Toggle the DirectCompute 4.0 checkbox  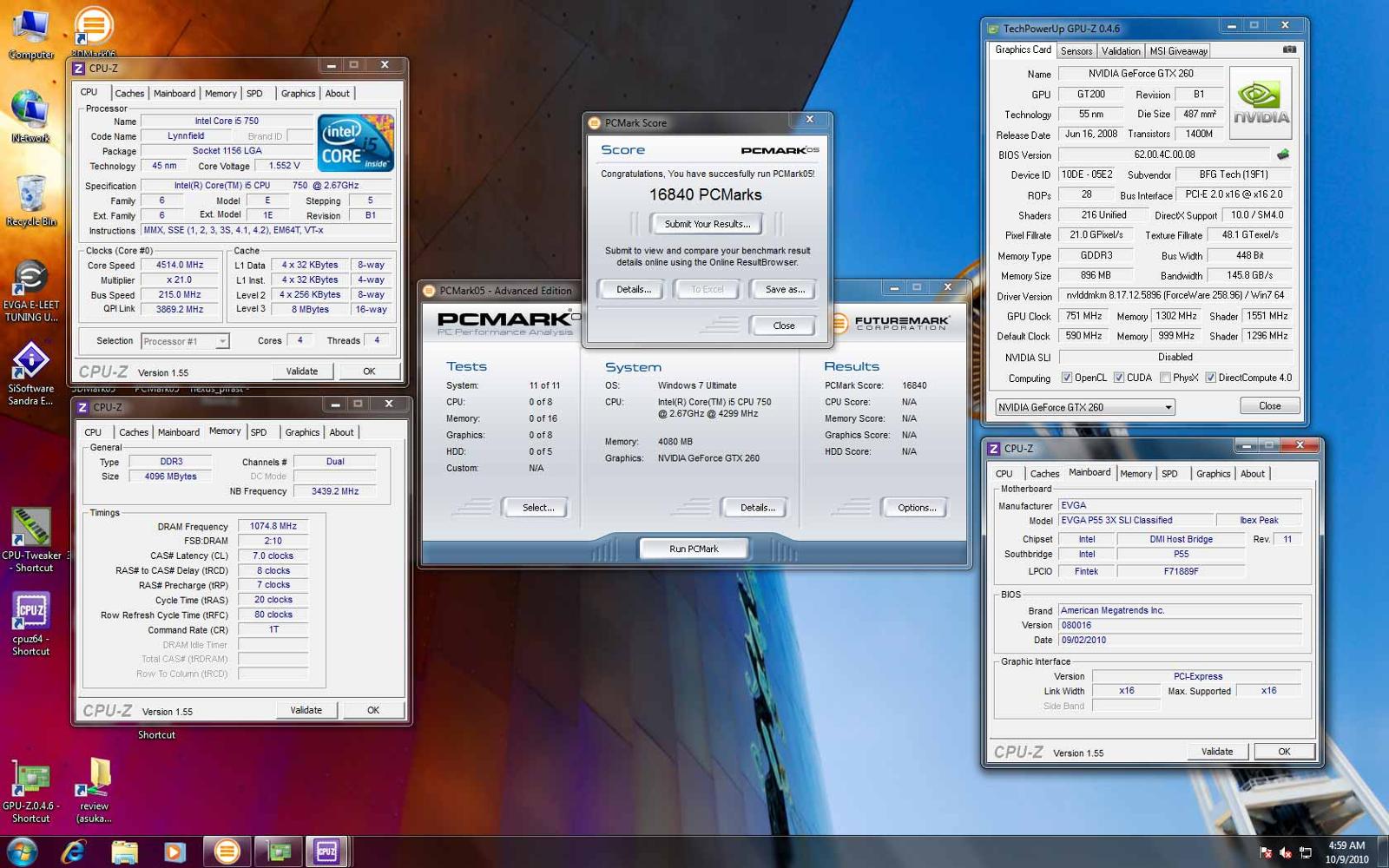(x=1210, y=378)
